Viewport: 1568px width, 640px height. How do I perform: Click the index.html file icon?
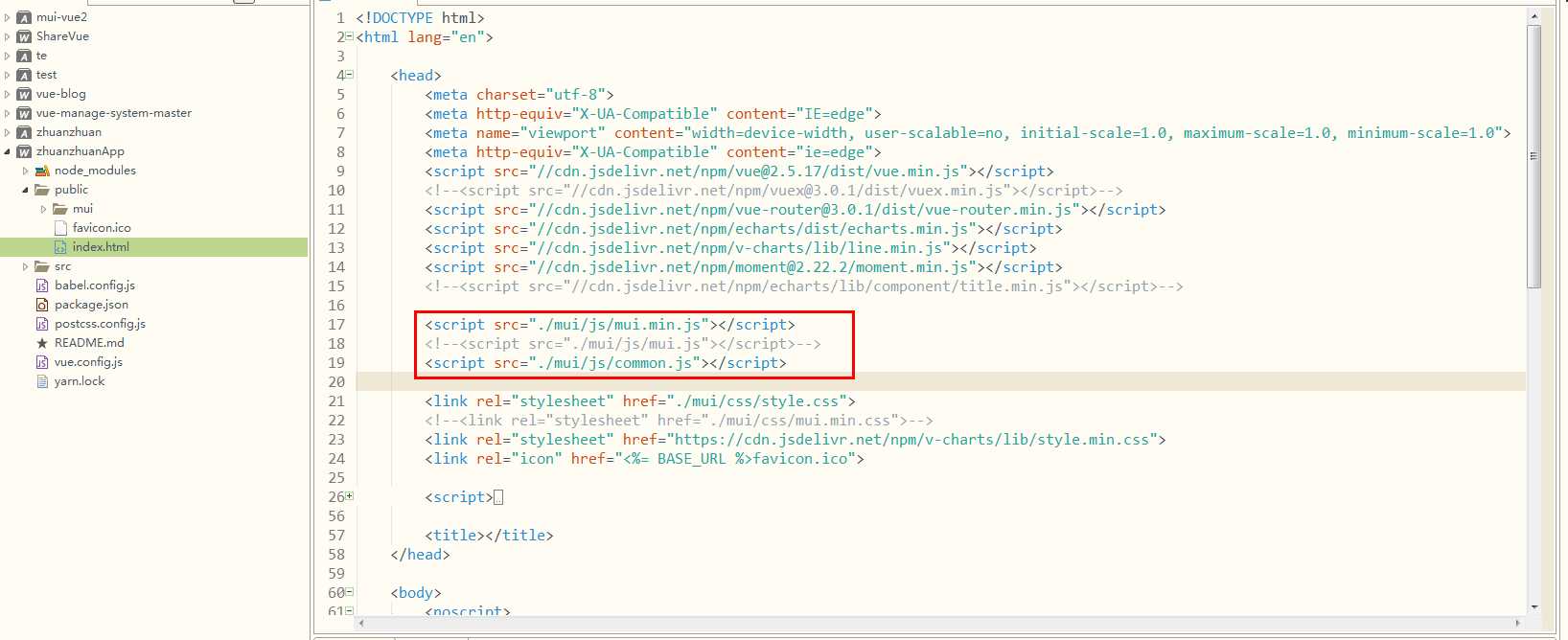pyautogui.click(x=61, y=247)
